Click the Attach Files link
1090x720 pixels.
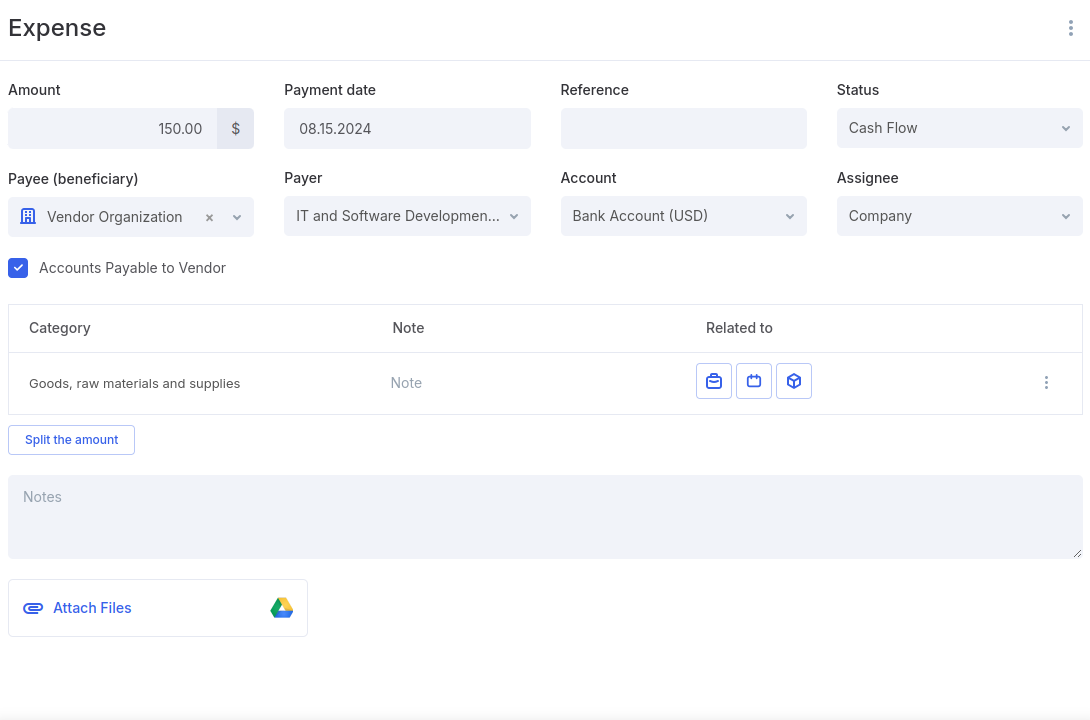click(x=92, y=608)
